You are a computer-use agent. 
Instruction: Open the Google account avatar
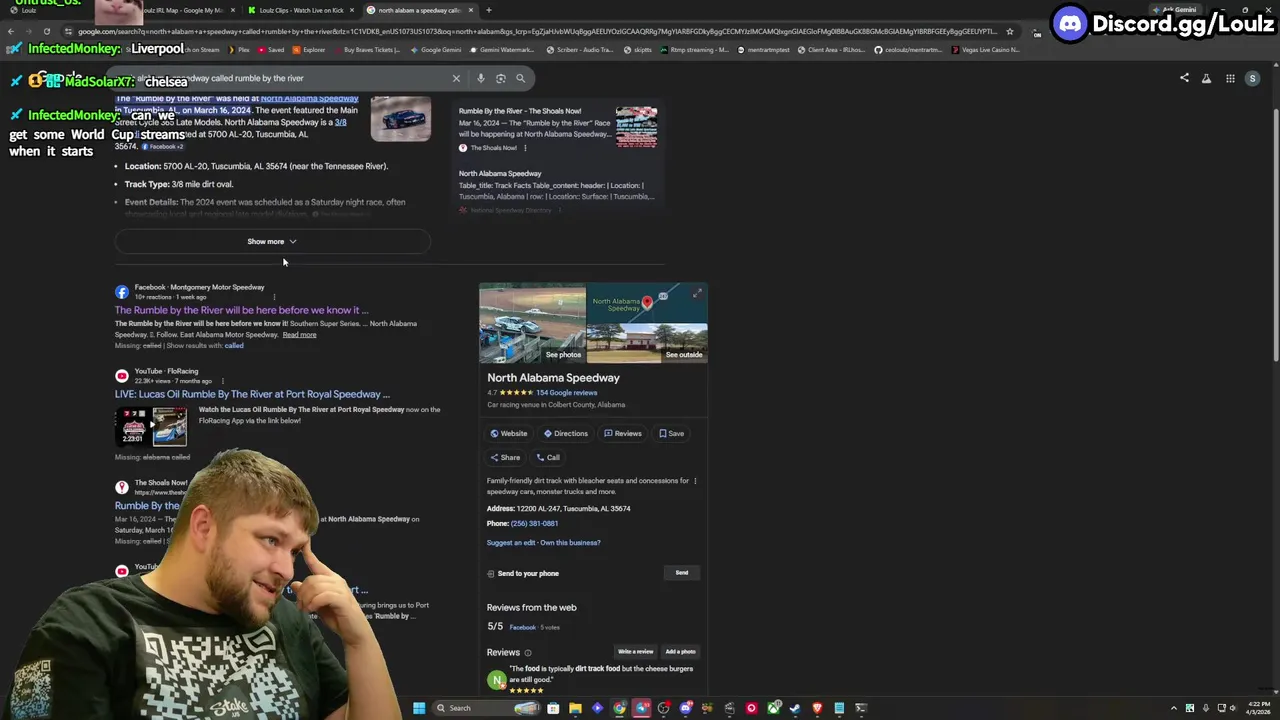point(1252,78)
